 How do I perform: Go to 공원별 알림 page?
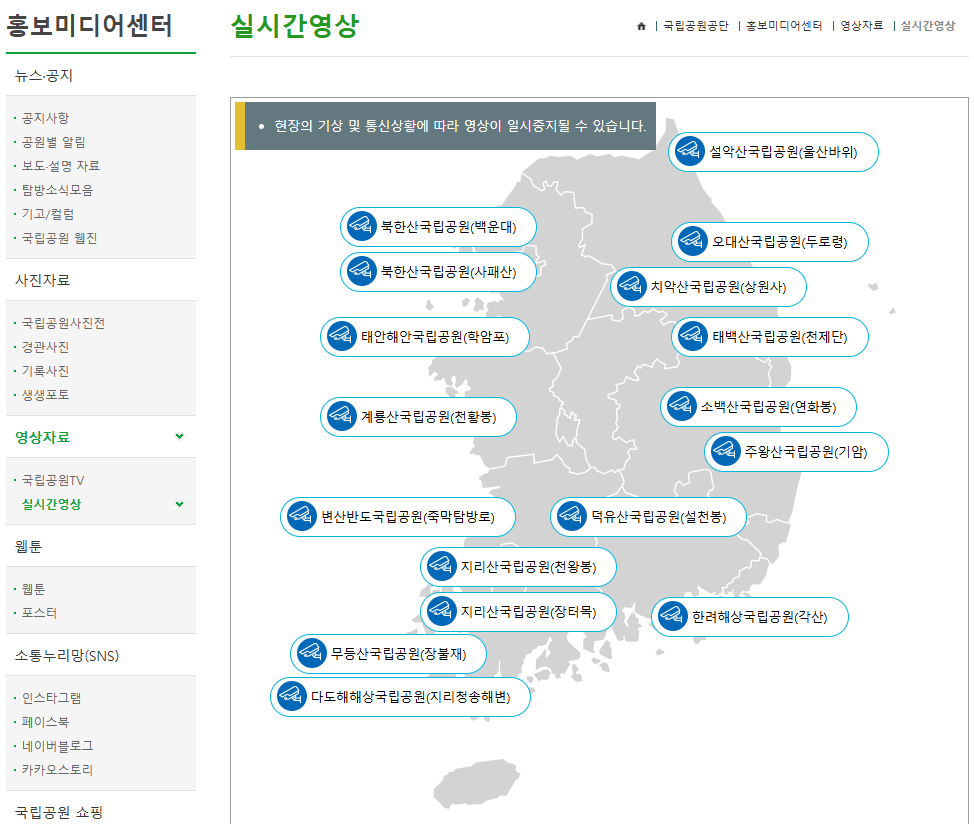tap(53, 142)
